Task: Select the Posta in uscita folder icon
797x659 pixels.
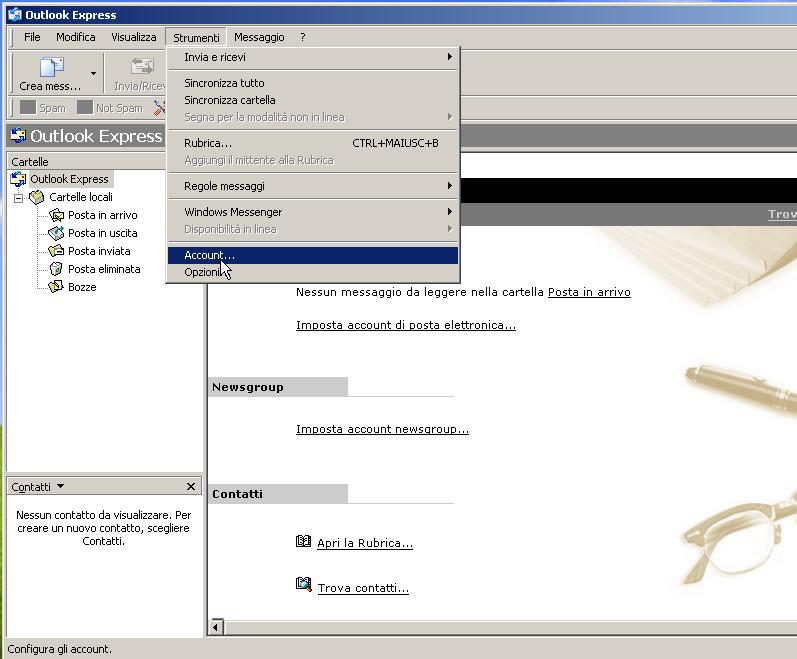Action: pos(57,233)
